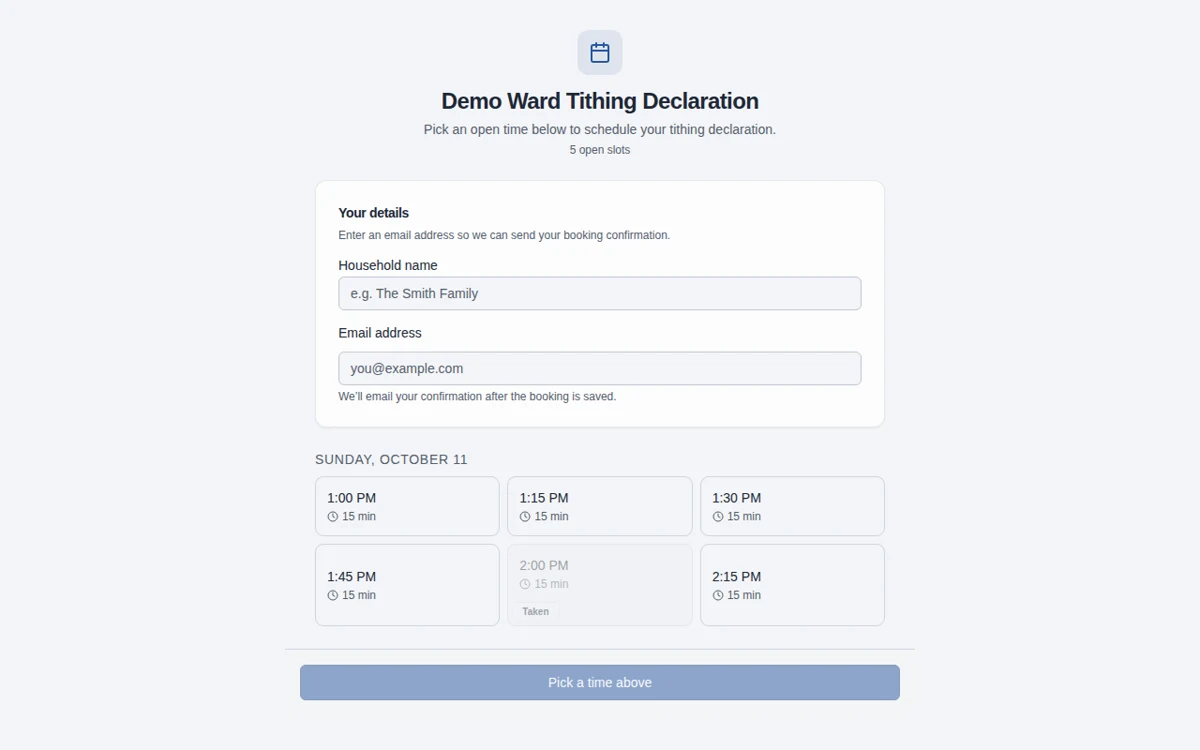Screen dimensions: 1200x750
Task: Click the 'Email address' label
Action: point(380,333)
